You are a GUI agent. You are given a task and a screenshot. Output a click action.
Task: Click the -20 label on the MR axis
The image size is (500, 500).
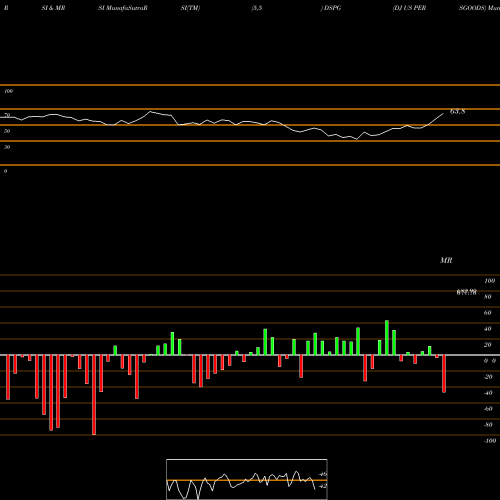[x=488, y=377]
